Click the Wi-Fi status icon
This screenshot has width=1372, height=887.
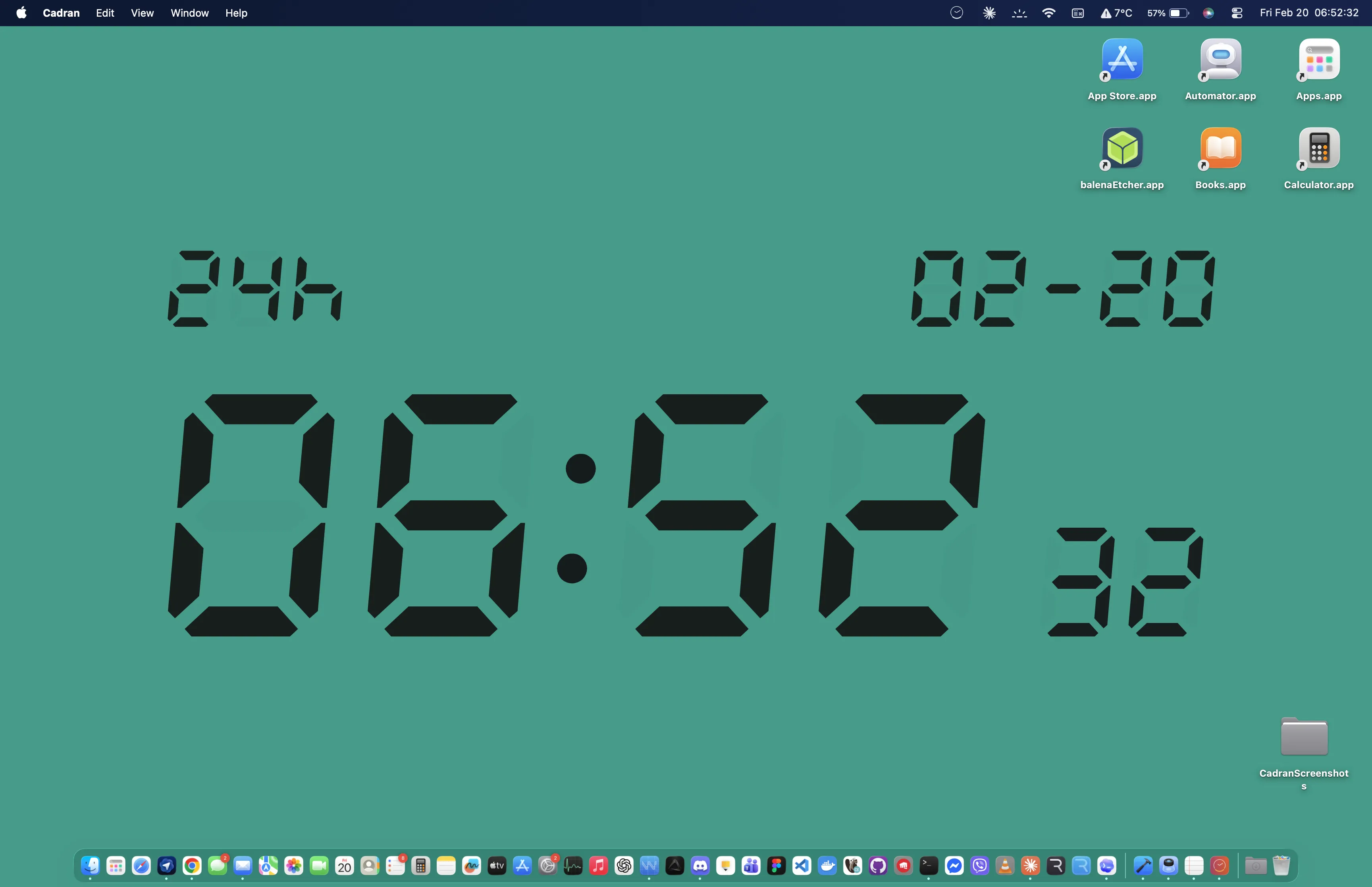[1048, 13]
